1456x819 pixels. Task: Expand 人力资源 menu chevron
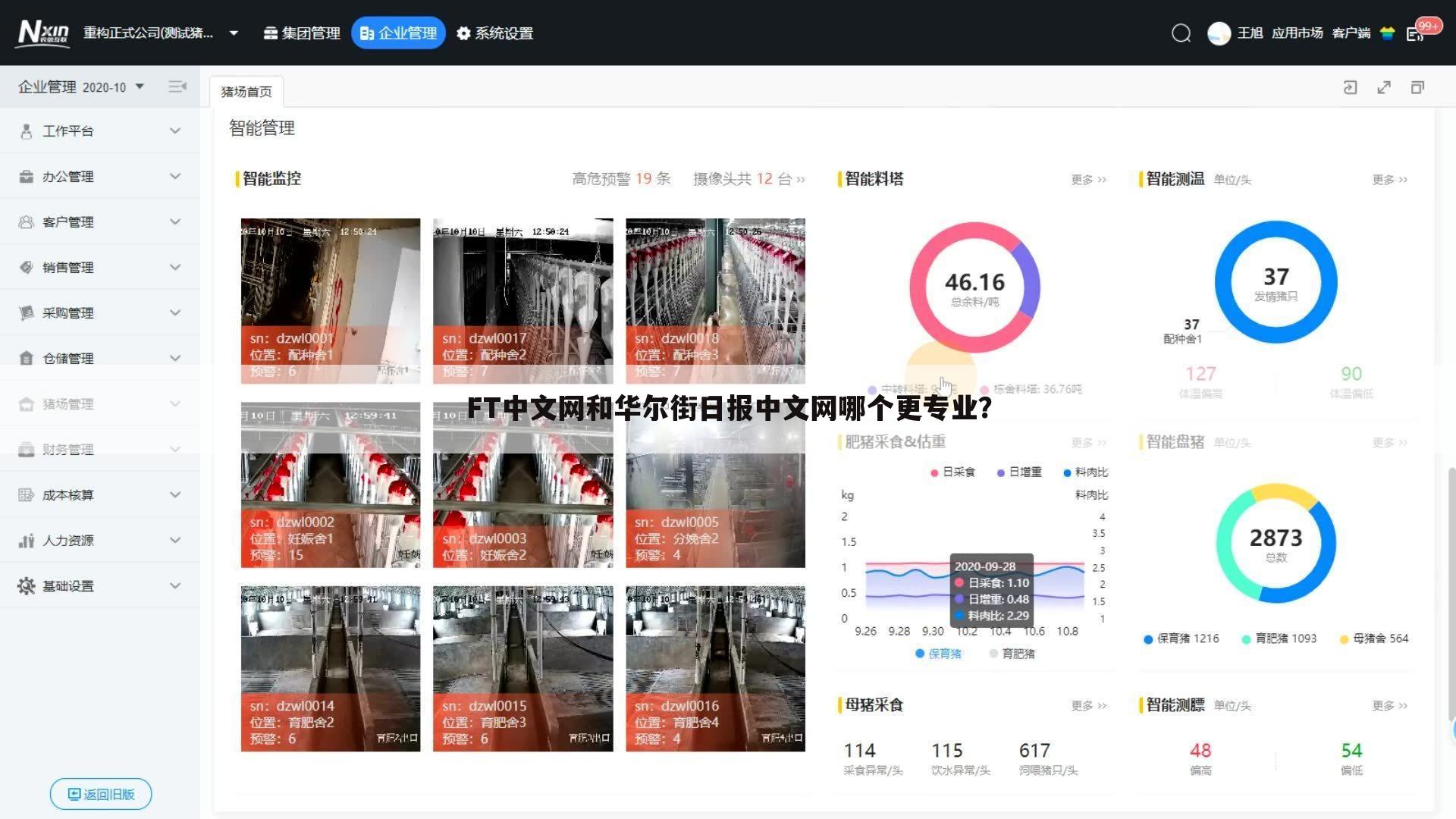[x=175, y=541]
